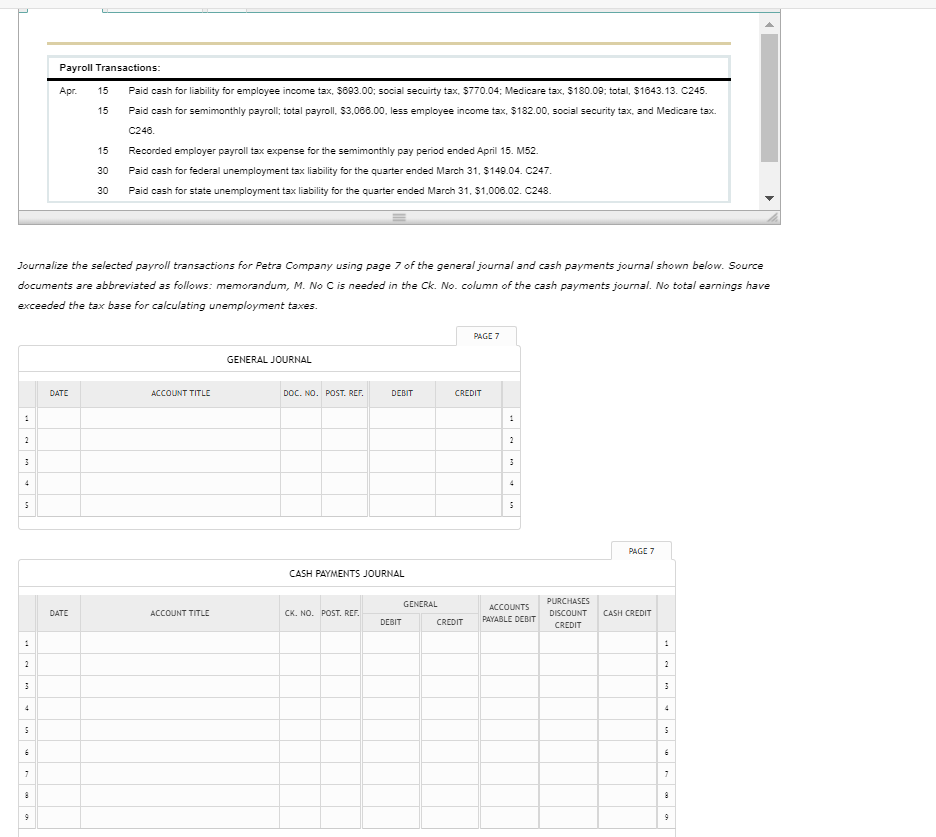Click the Cash Payments Journal row 5 Account Title field
936x837 pixels.
[x=180, y=730]
